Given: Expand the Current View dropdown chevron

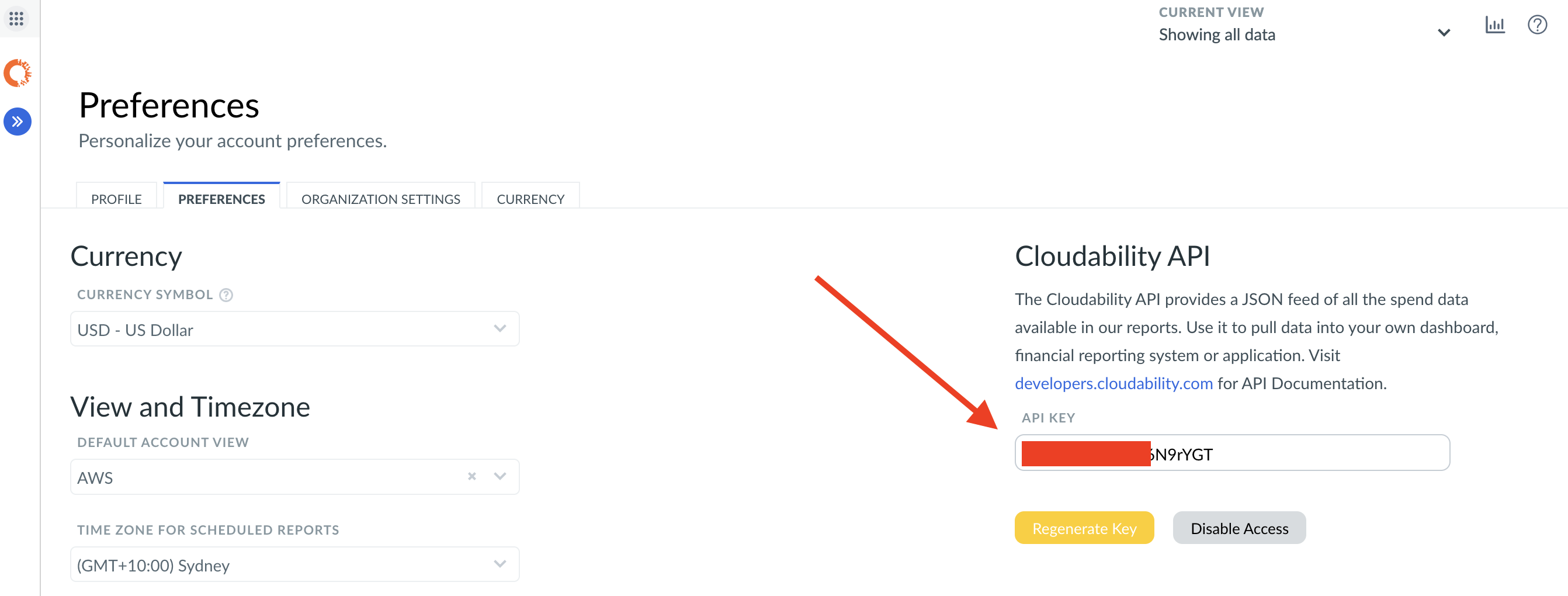Looking at the screenshot, I should click(x=1443, y=33).
